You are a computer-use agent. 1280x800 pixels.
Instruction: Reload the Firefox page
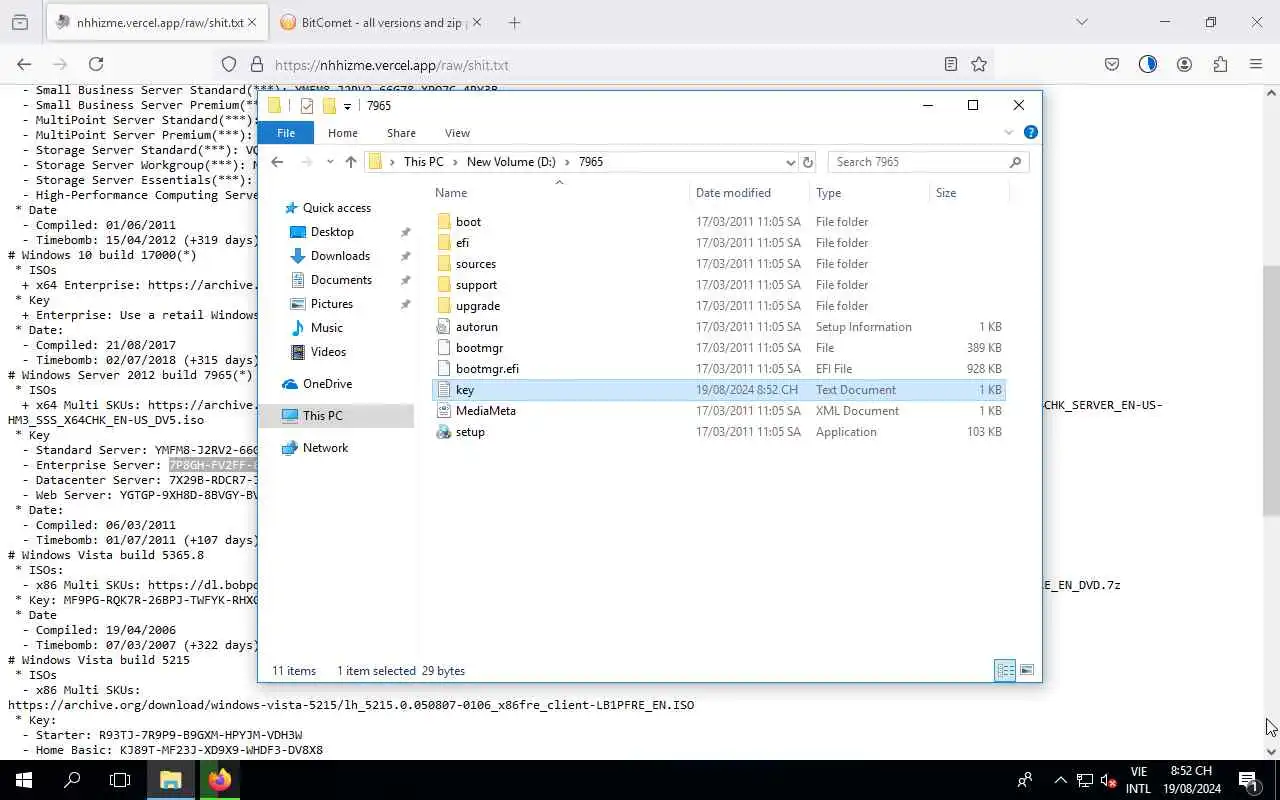(x=96, y=64)
